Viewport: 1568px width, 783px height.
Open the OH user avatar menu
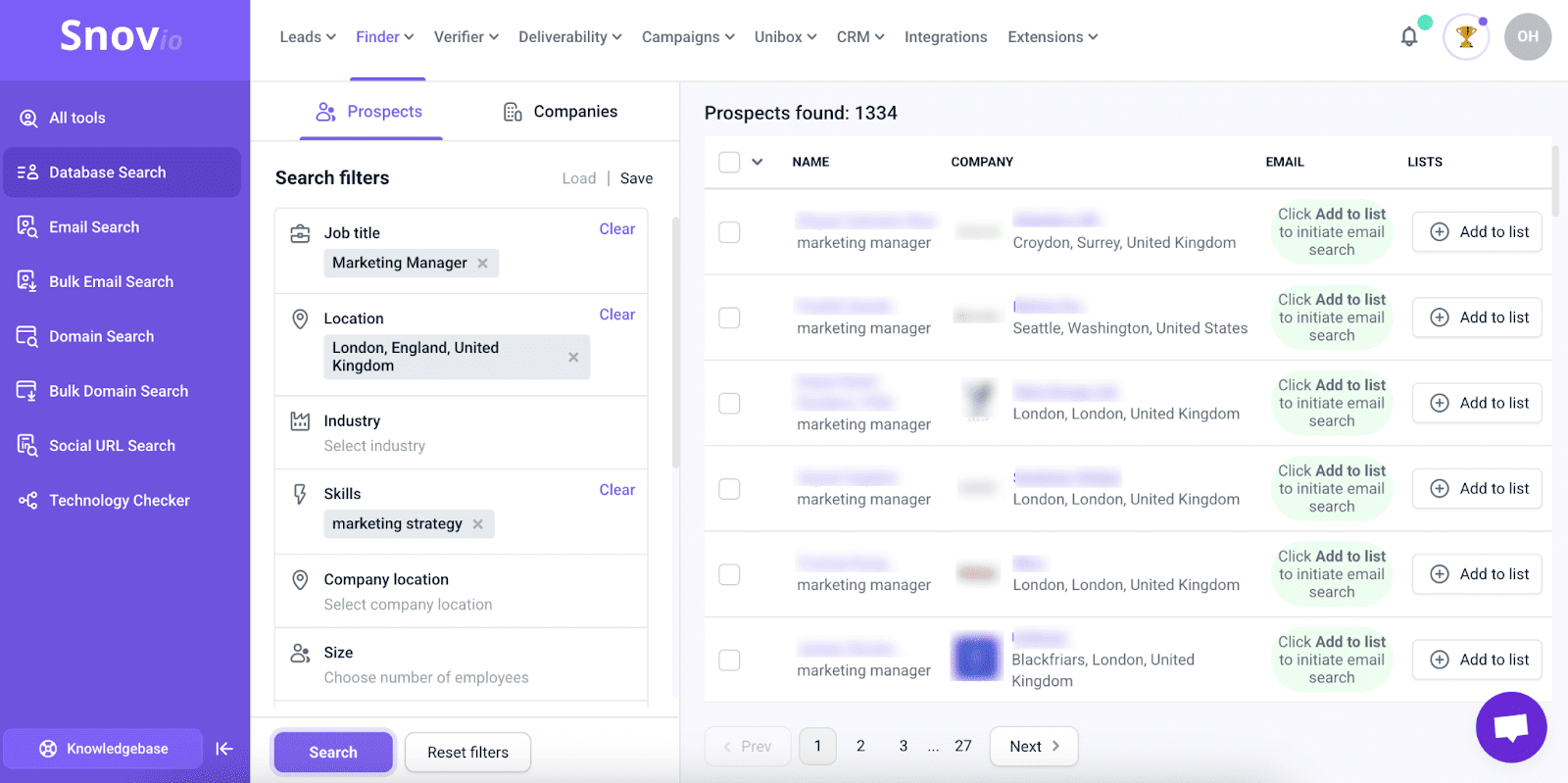[x=1527, y=37]
